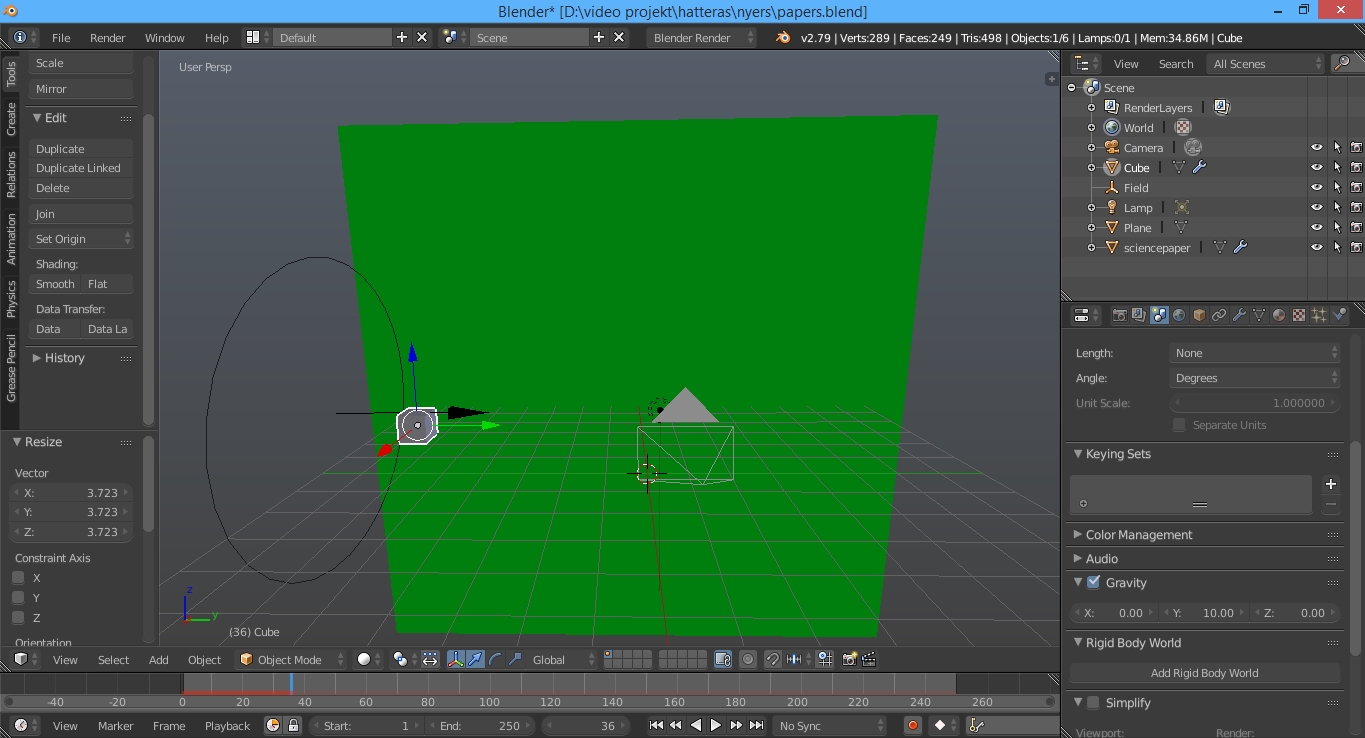Viewport: 1365px width, 738px height.
Task: Open the World properties tab icon
Action: [1179, 315]
